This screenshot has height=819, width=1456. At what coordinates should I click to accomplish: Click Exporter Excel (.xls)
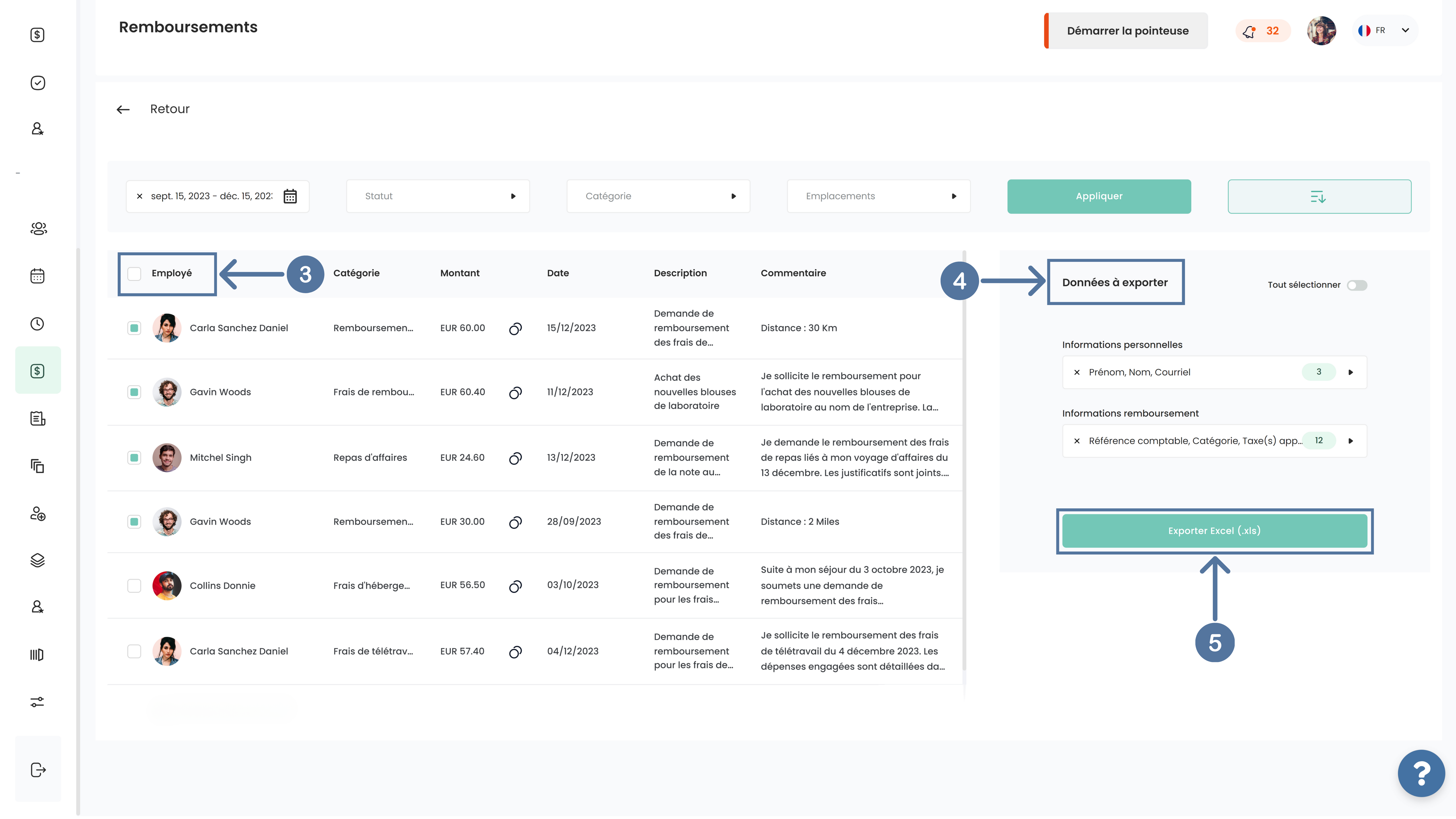click(1214, 531)
